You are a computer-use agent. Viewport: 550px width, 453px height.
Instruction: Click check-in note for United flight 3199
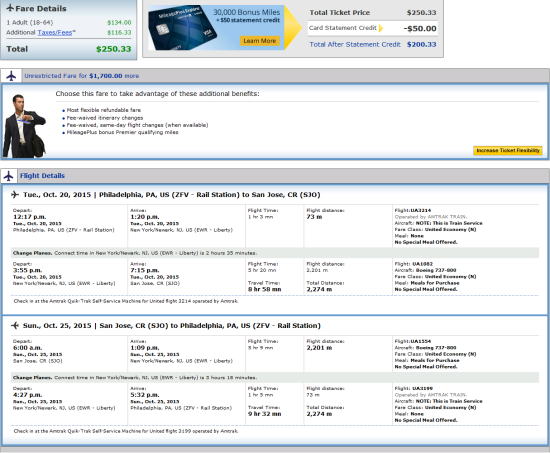(x=126, y=431)
